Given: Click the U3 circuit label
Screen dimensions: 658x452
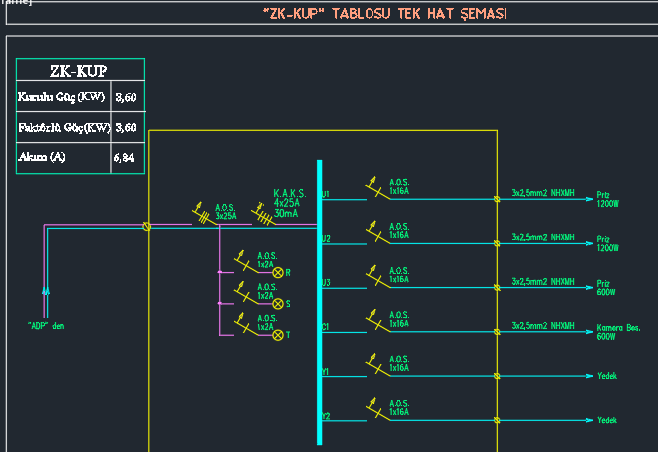Looking at the screenshot, I should [326, 283].
